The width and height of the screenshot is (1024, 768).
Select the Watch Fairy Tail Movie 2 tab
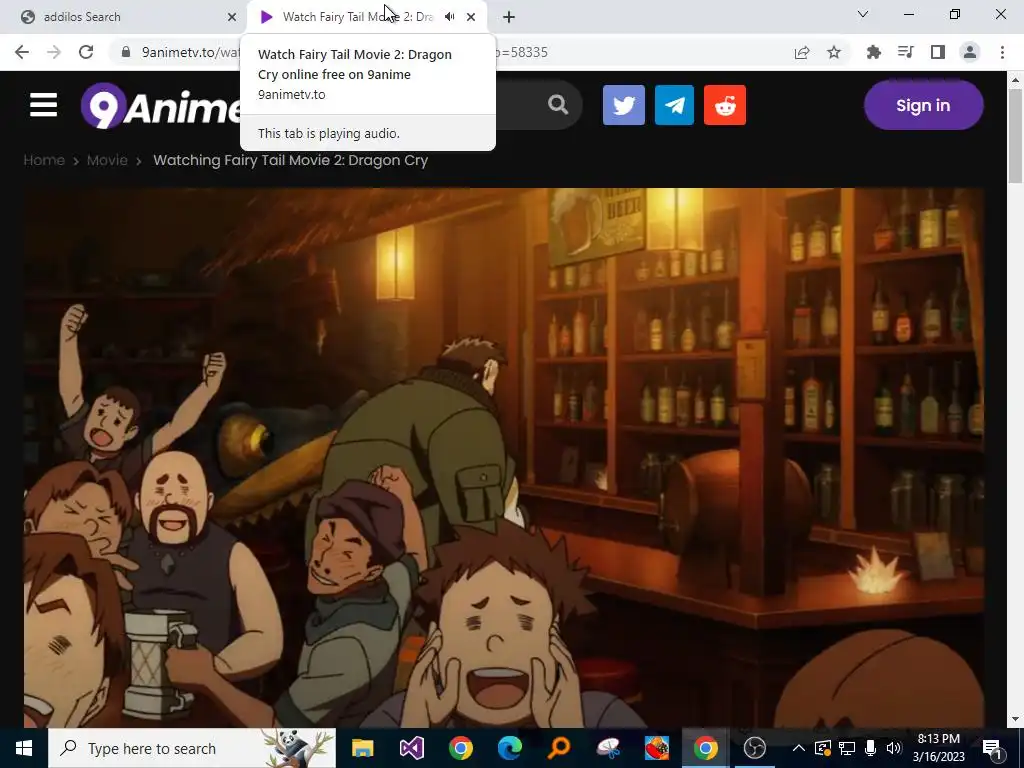pyautogui.click(x=357, y=17)
